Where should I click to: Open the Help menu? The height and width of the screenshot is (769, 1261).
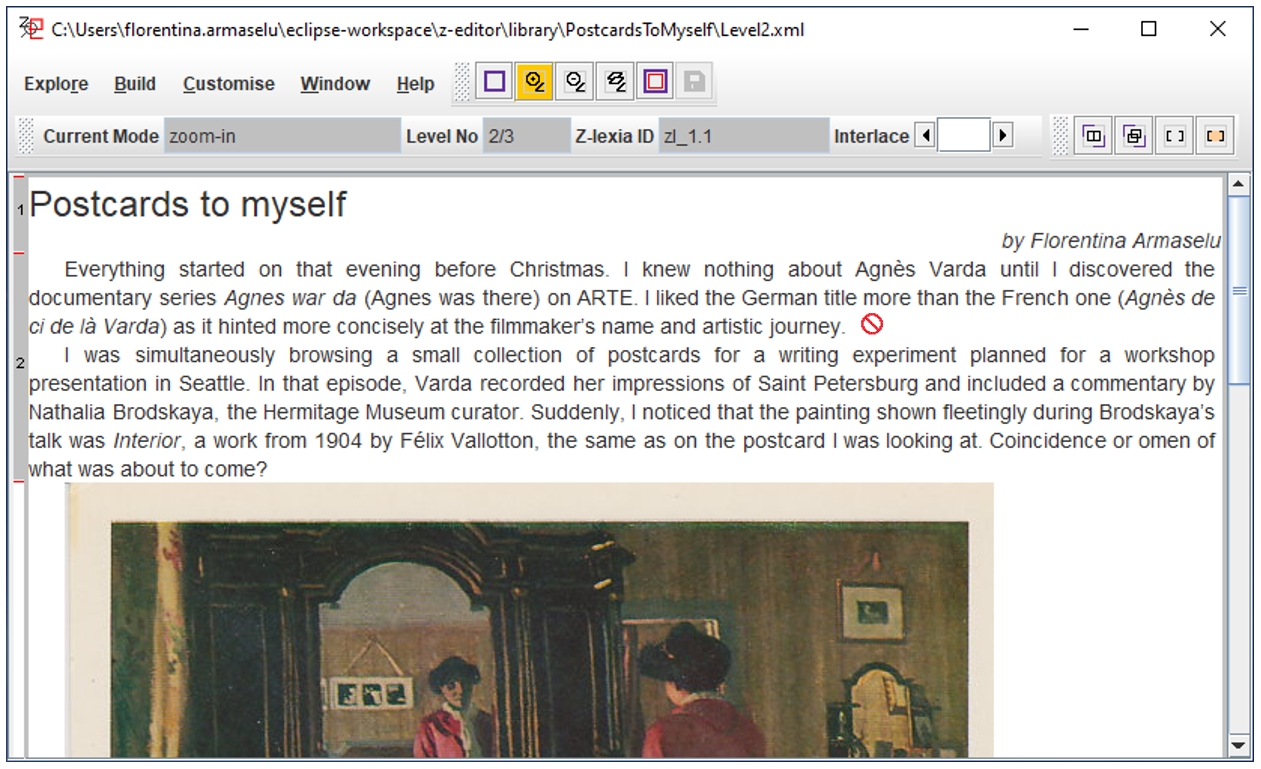click(415, 84)
